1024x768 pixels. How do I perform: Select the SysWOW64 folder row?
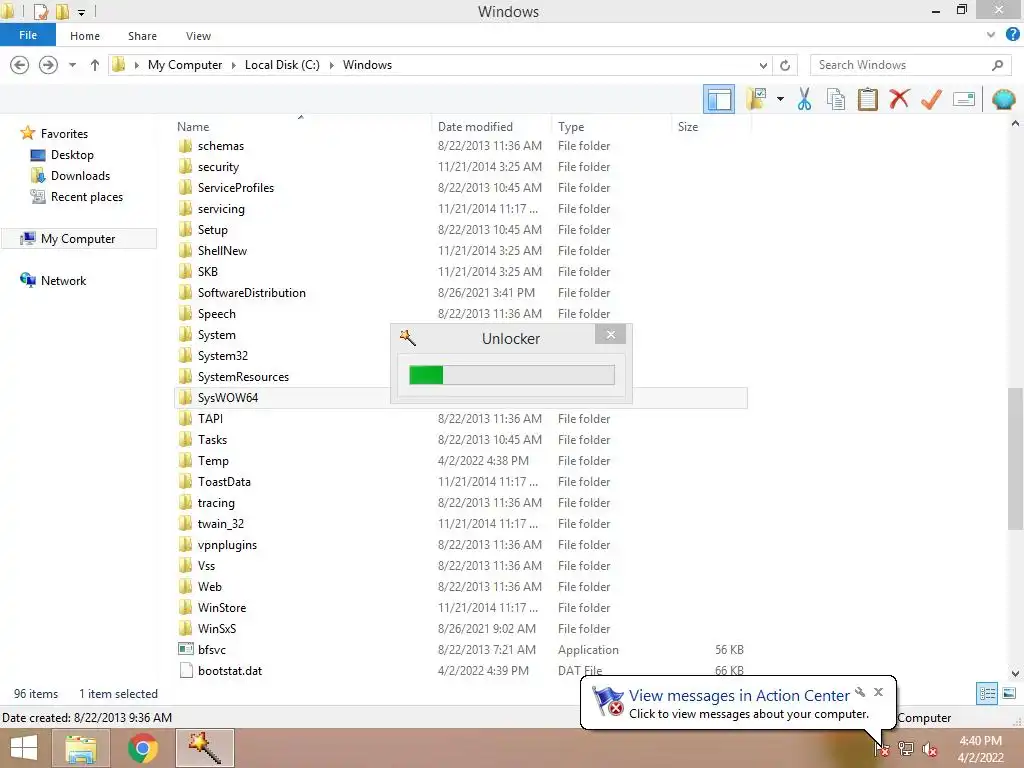(x=460, y=398)
